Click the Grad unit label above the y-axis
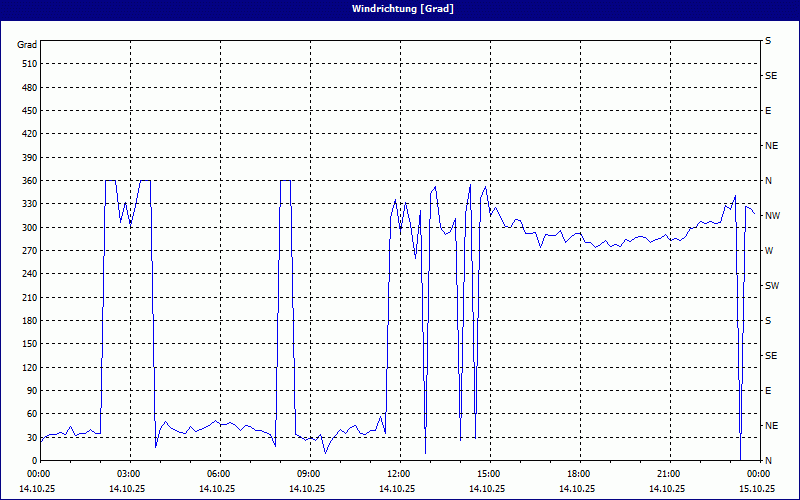800x500 pixels. [x=27, y=45]
